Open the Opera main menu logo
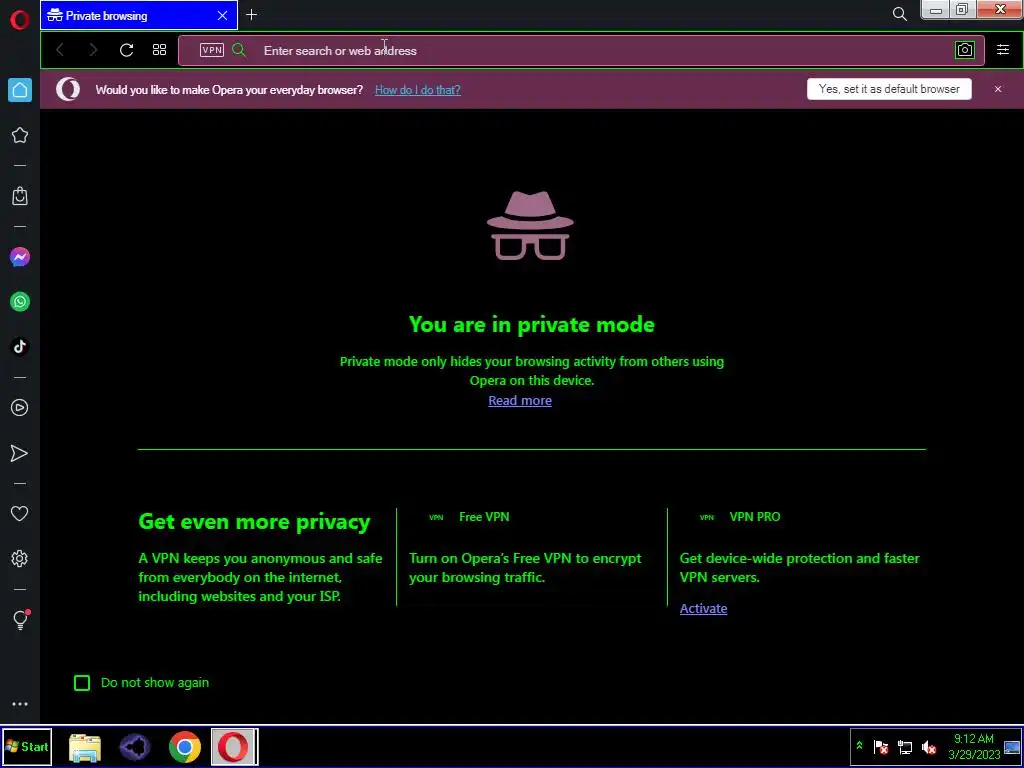Image resolution: width=1024 pixels, height=768 pixels. (x=20, y=20)
